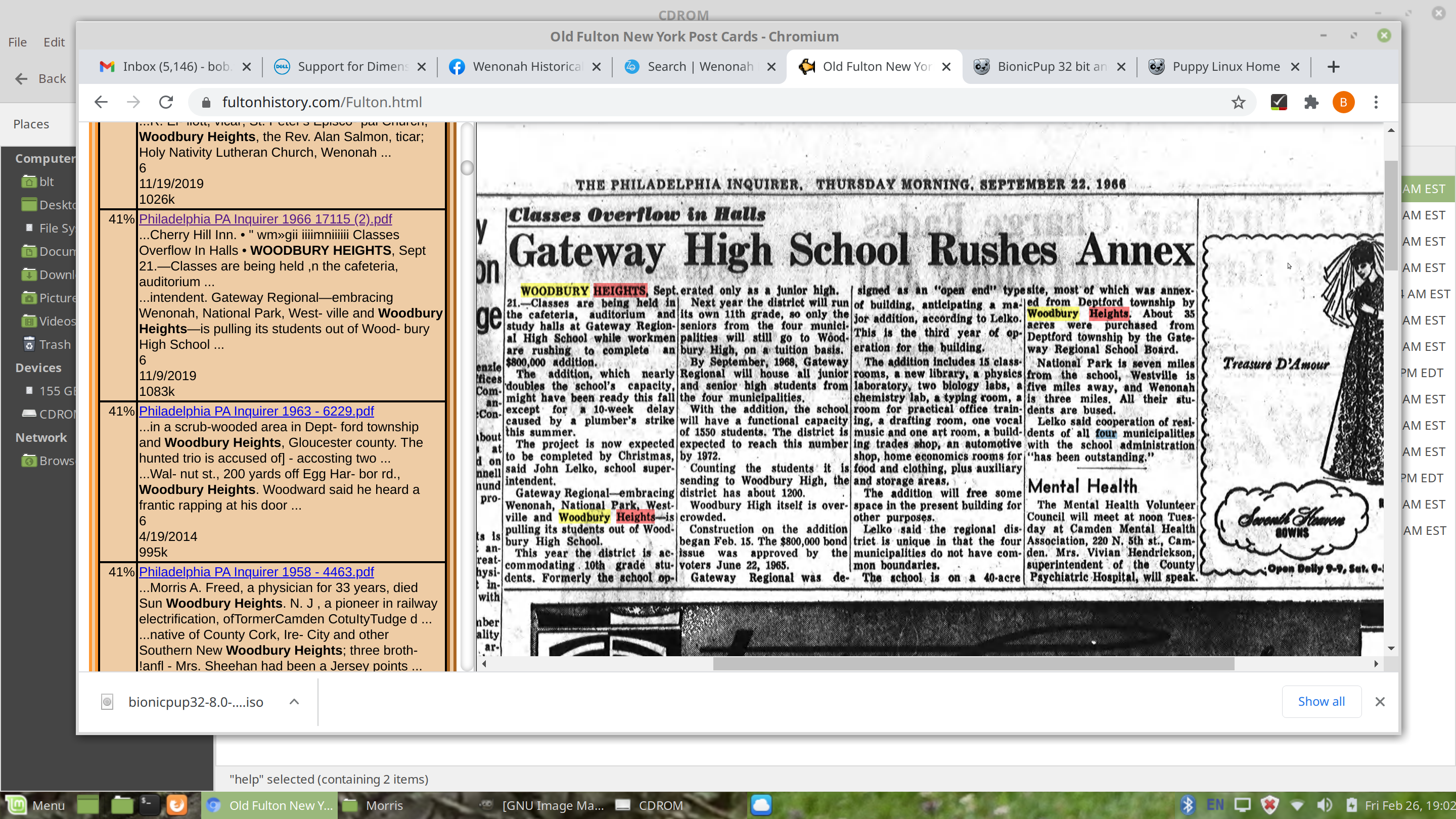Open the volume speaker tray icon

(1325, 805)
